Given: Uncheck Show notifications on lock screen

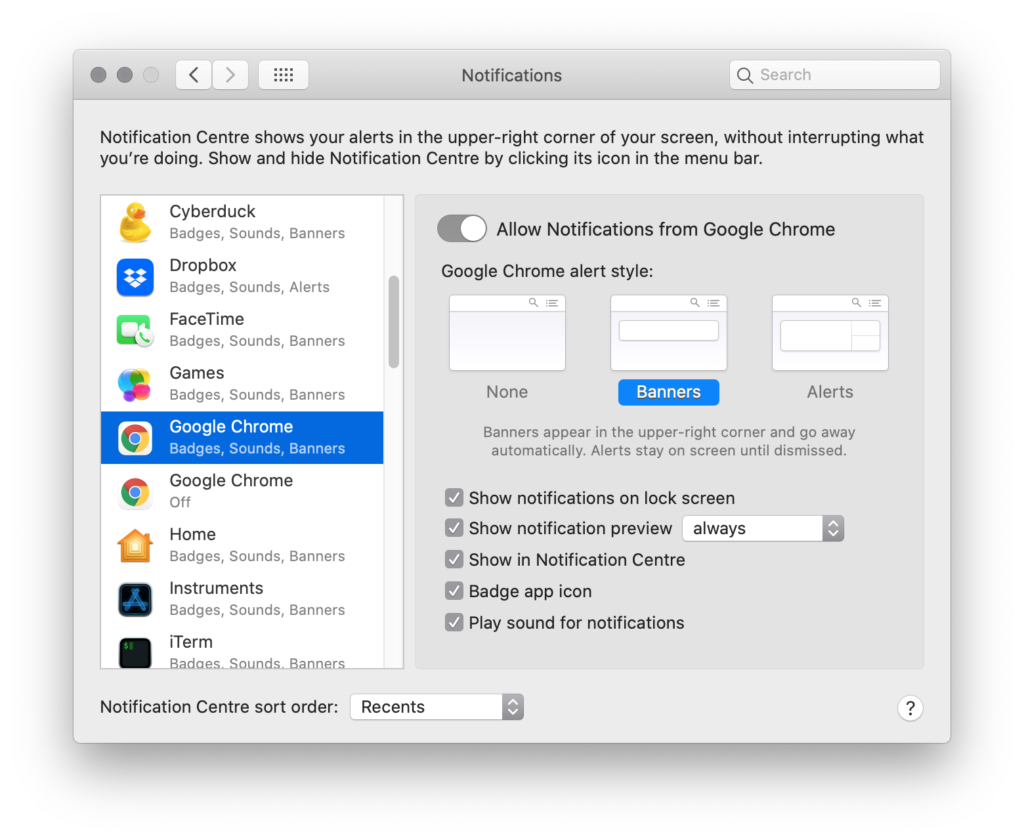Looking at the screenshot, I should click(x=454, y=498).
